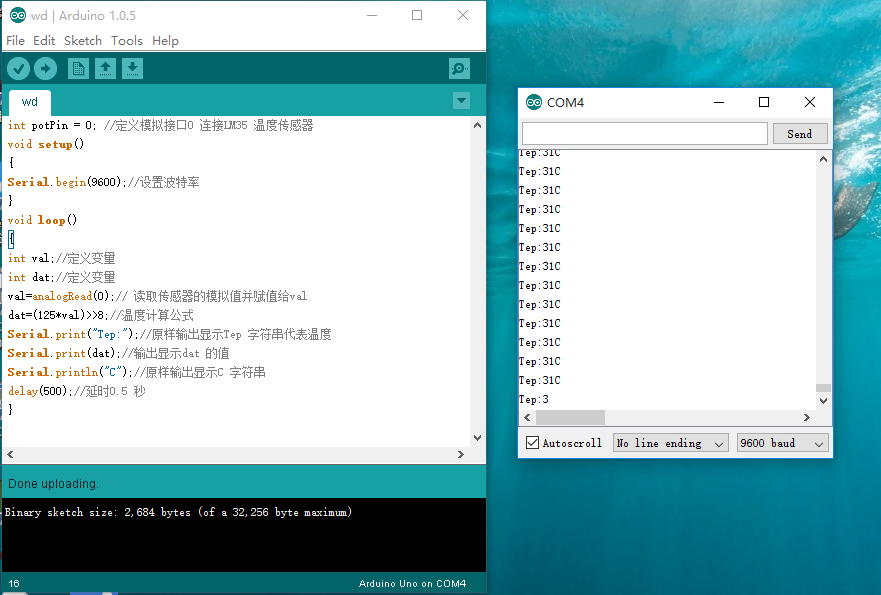The width and height of the screenshot is (881, 595).
Task: Click the Upload arrow icon in toolbar
Action: click(46, 69)
